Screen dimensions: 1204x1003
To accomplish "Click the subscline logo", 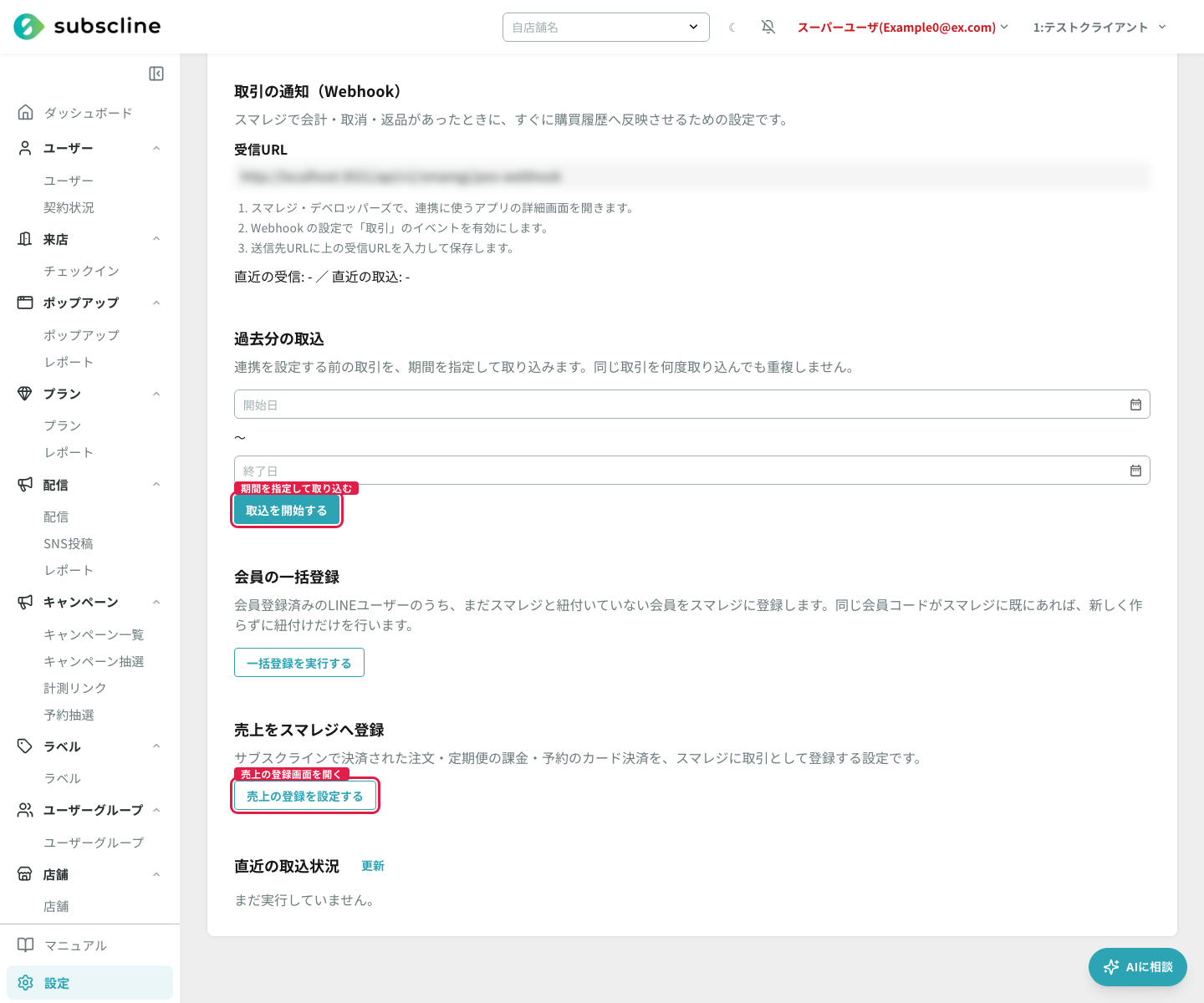I will point(87,27).
